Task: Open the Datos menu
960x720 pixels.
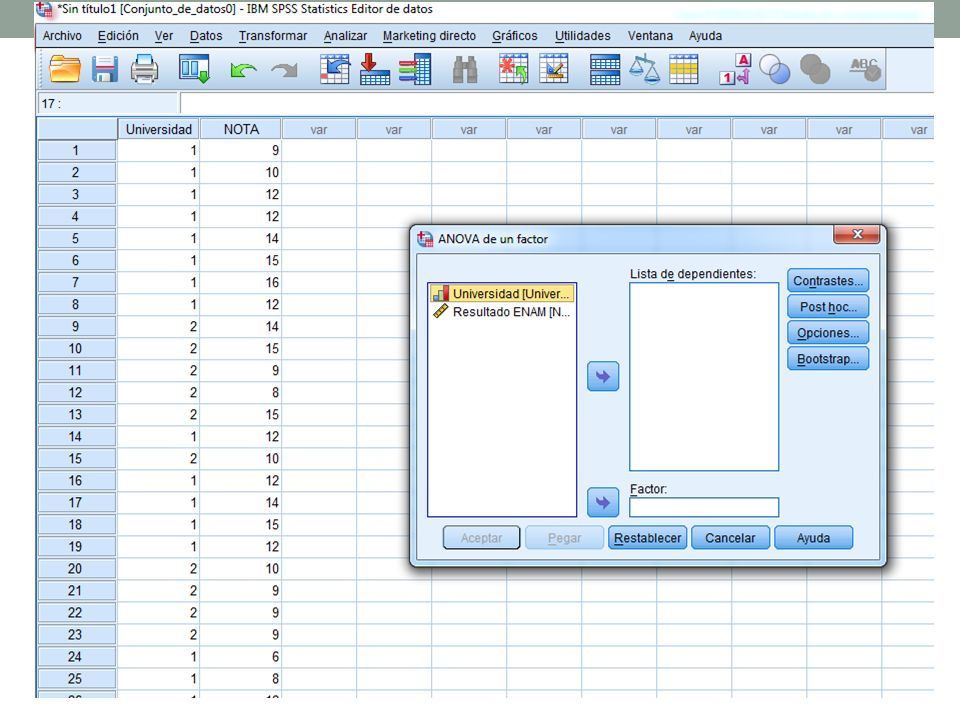Action: click(206, 36)
